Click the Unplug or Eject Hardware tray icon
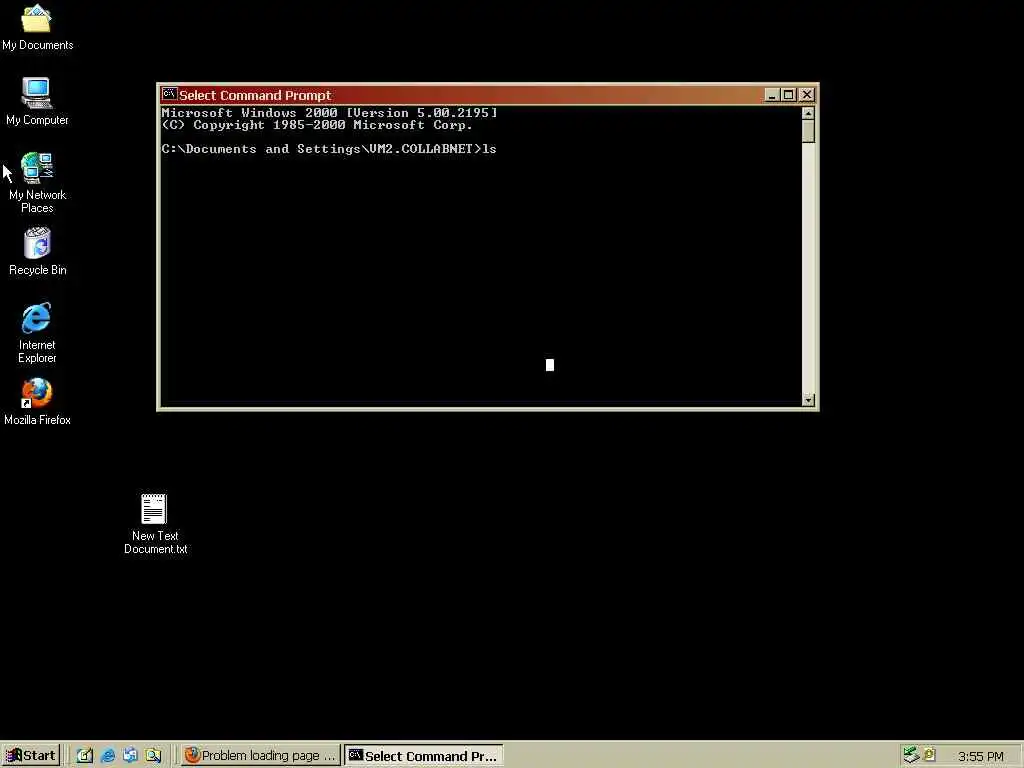The image size is (1024, 768). tap(911, 755)
